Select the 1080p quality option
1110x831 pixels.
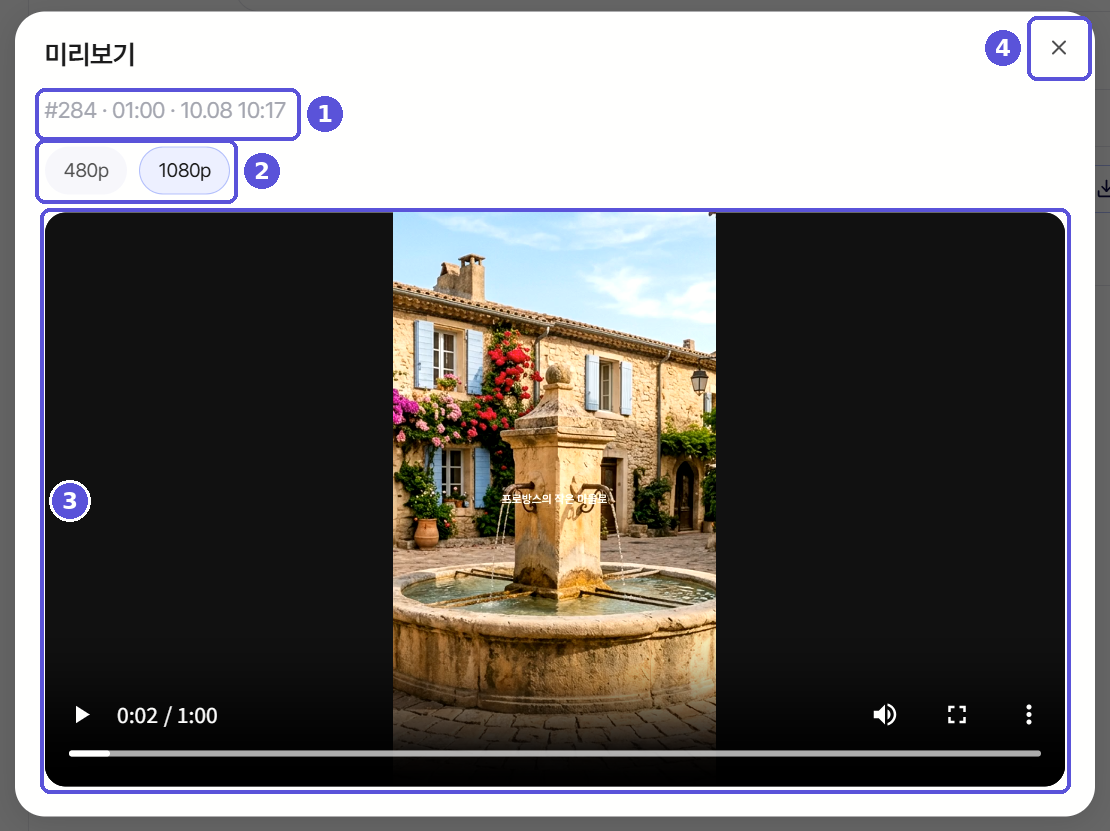click(x=185, y=171)
